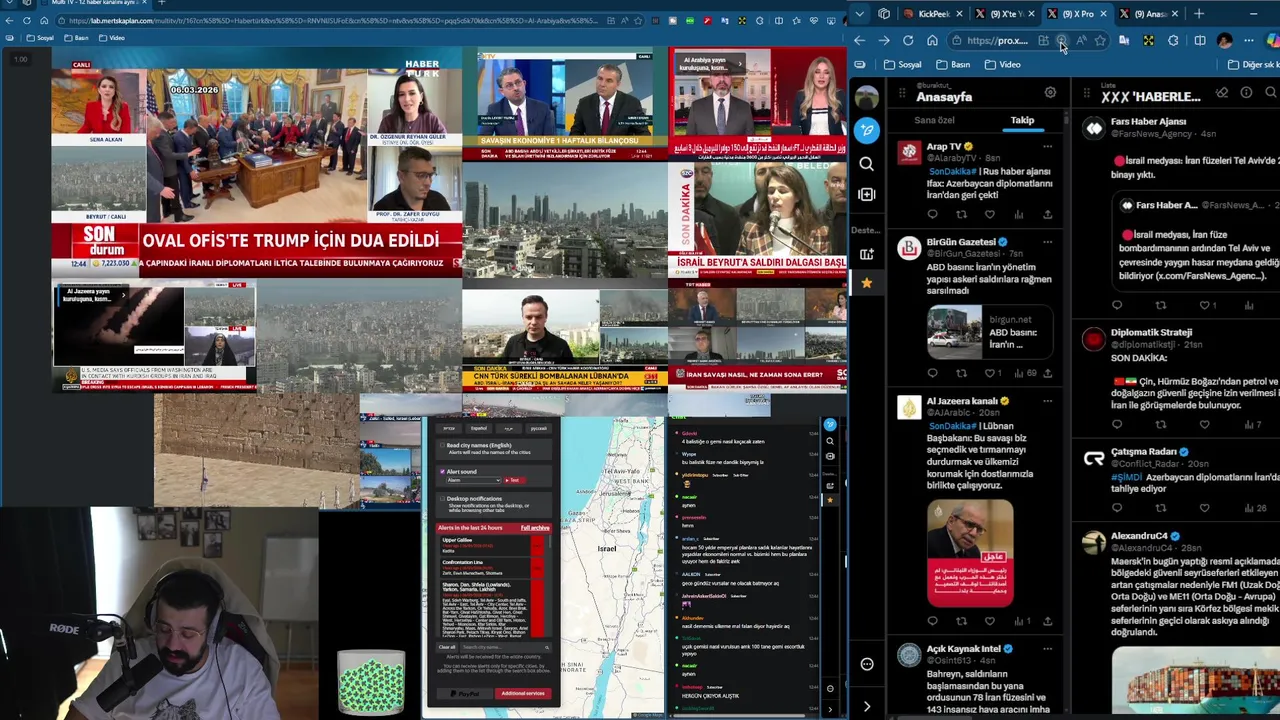Click the SonDakika# hashtag in Arap TV post
The width and height of the screenshot is (1280, 720).
(954, 171)
